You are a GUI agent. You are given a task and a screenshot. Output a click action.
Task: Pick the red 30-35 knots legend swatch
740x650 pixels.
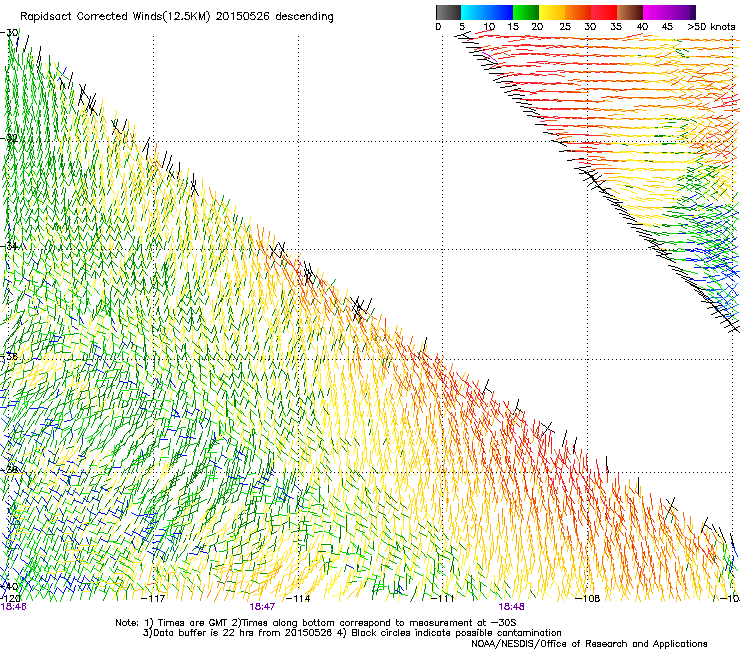point(604,12)
